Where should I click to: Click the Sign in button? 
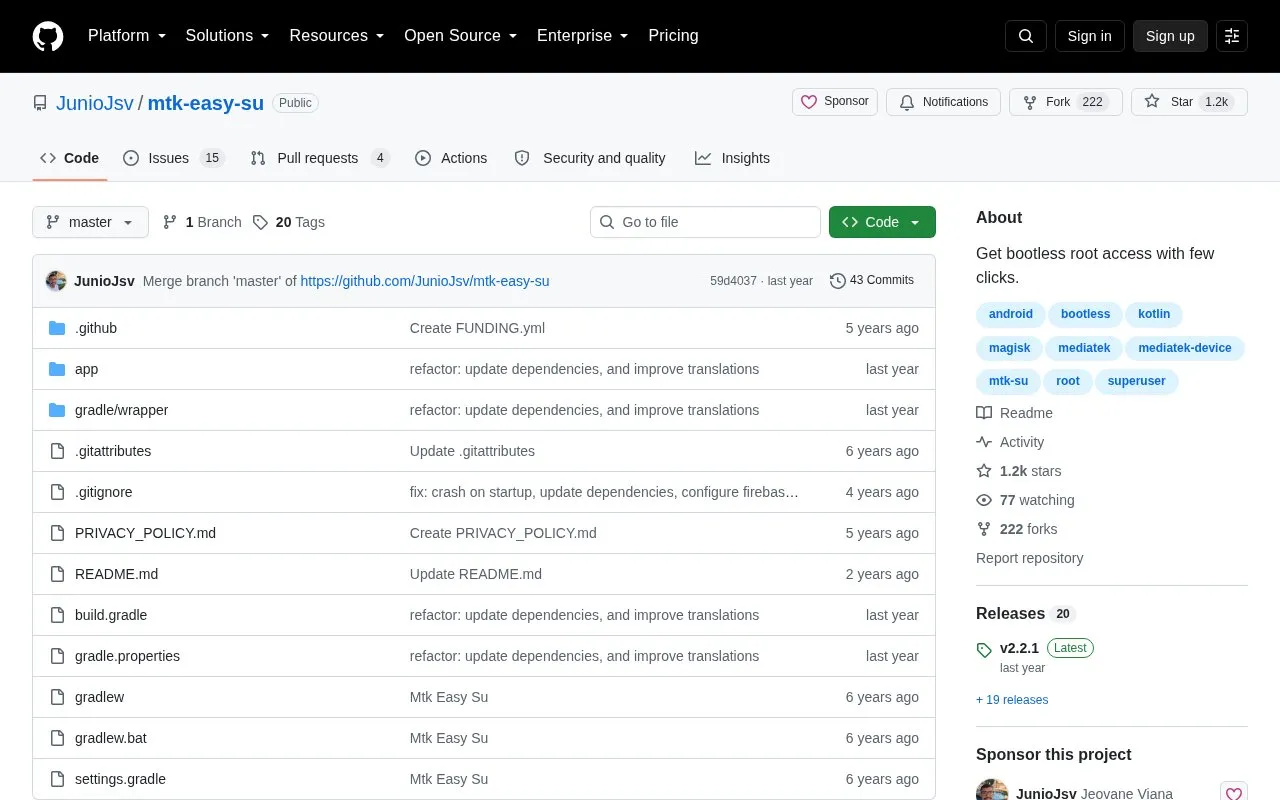pos(1089,36)
